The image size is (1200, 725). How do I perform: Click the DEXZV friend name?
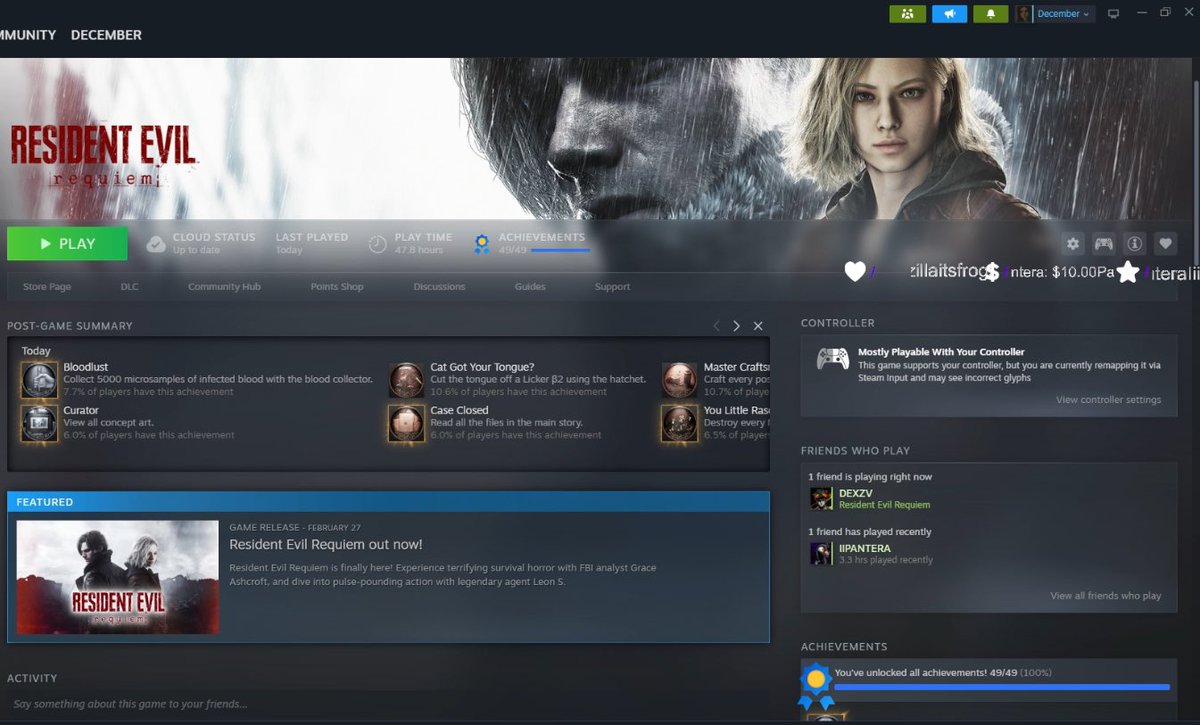tap(856, 493)
